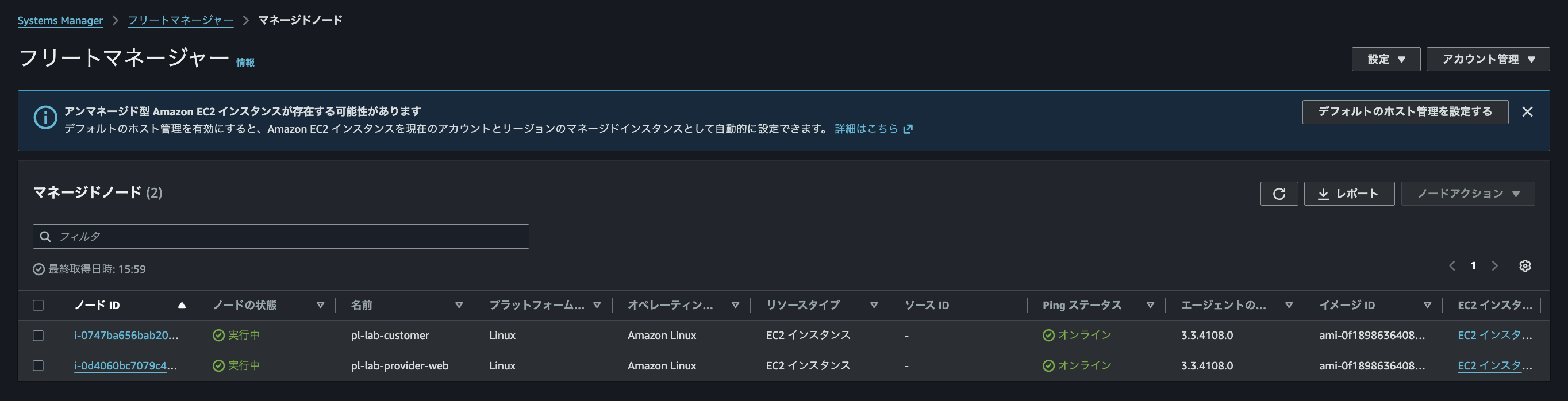
Task: Select the checkbox for pl-lab-customer row
Action: tap(39, 335)
